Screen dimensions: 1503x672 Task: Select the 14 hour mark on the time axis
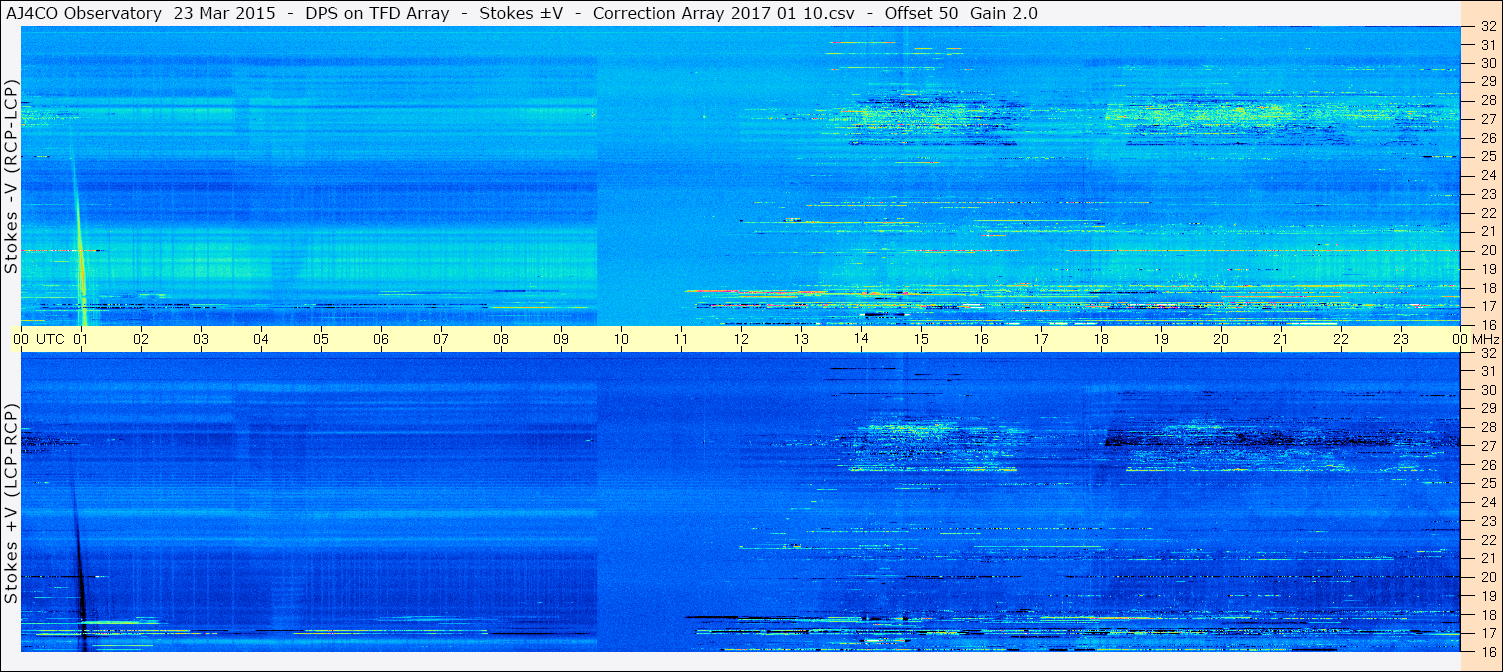click(x=861, y=339)
